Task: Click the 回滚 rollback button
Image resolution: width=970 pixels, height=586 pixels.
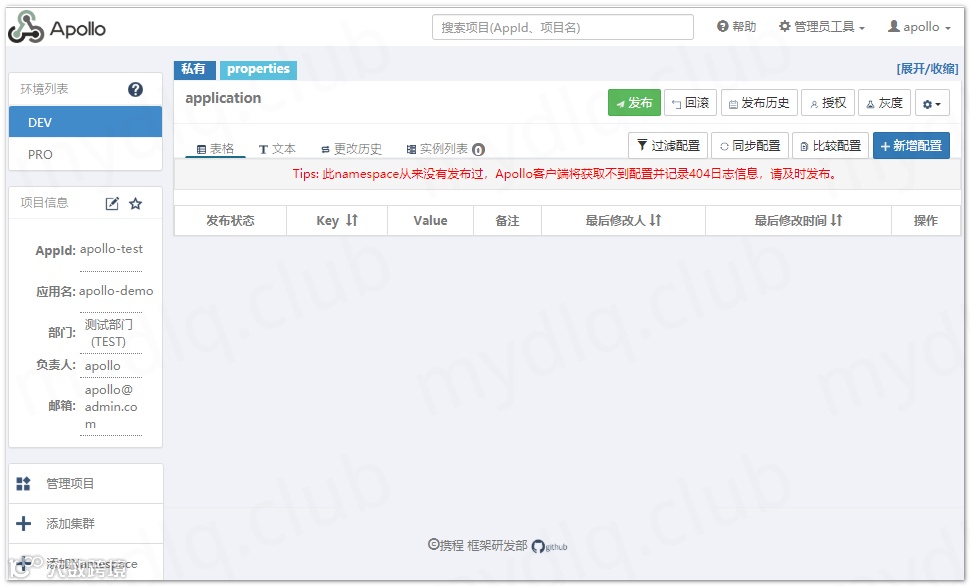Action: click(x=690, y=103)
